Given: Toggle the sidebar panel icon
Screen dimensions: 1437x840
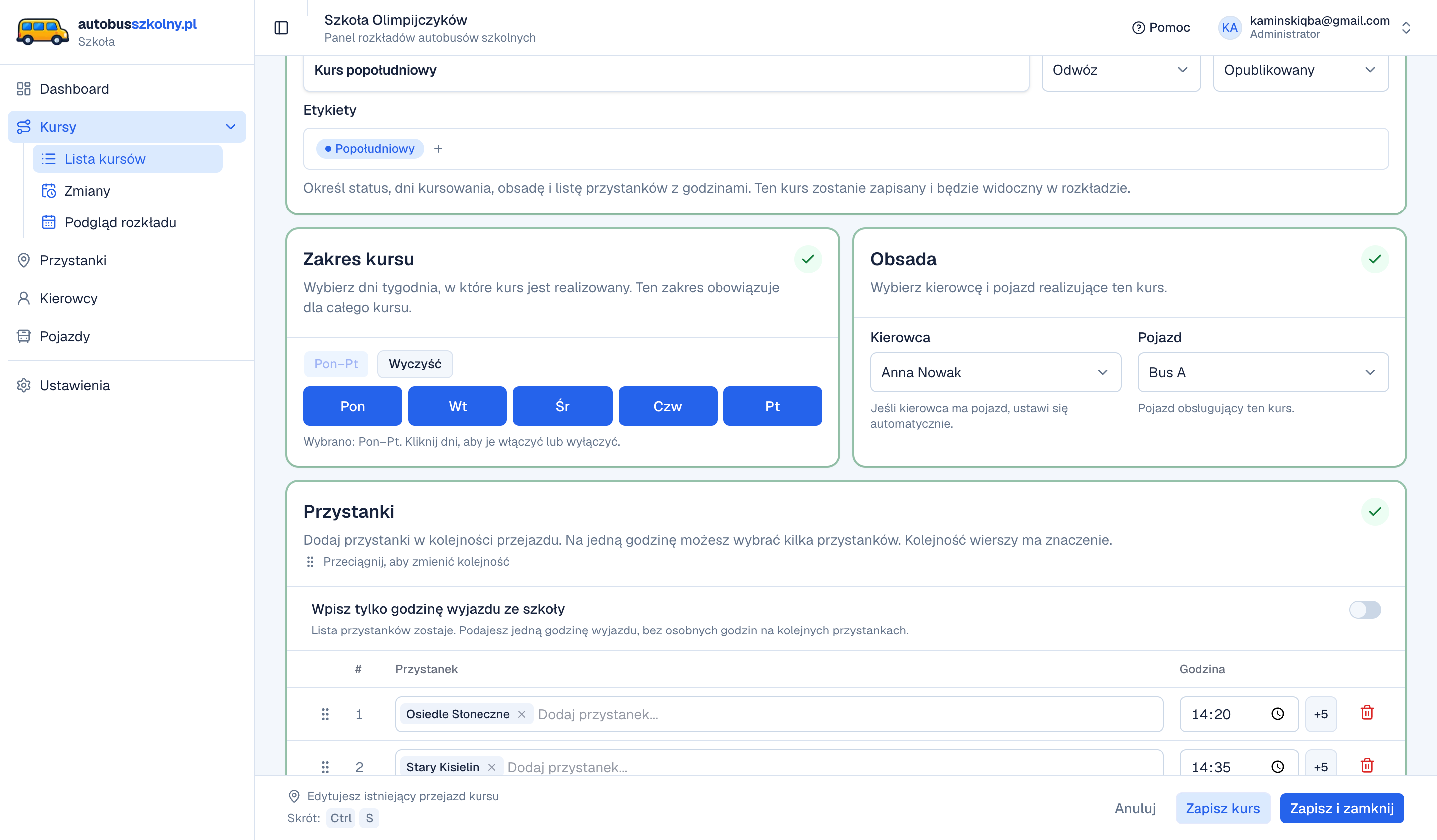Looking at the screenshot, I should (x=282, y=28).
